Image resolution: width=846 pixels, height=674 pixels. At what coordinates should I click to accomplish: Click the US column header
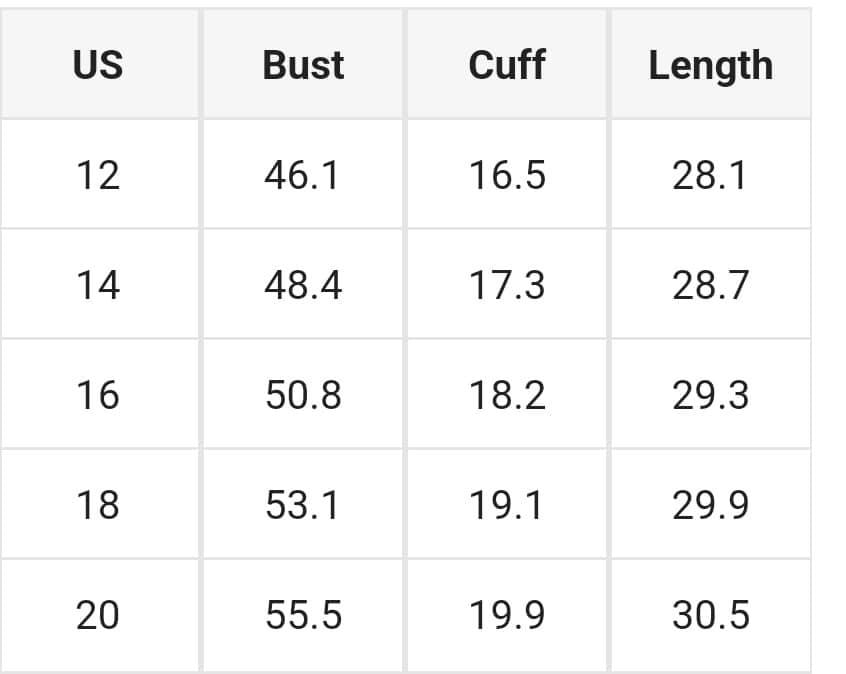(x=98, y=65)
